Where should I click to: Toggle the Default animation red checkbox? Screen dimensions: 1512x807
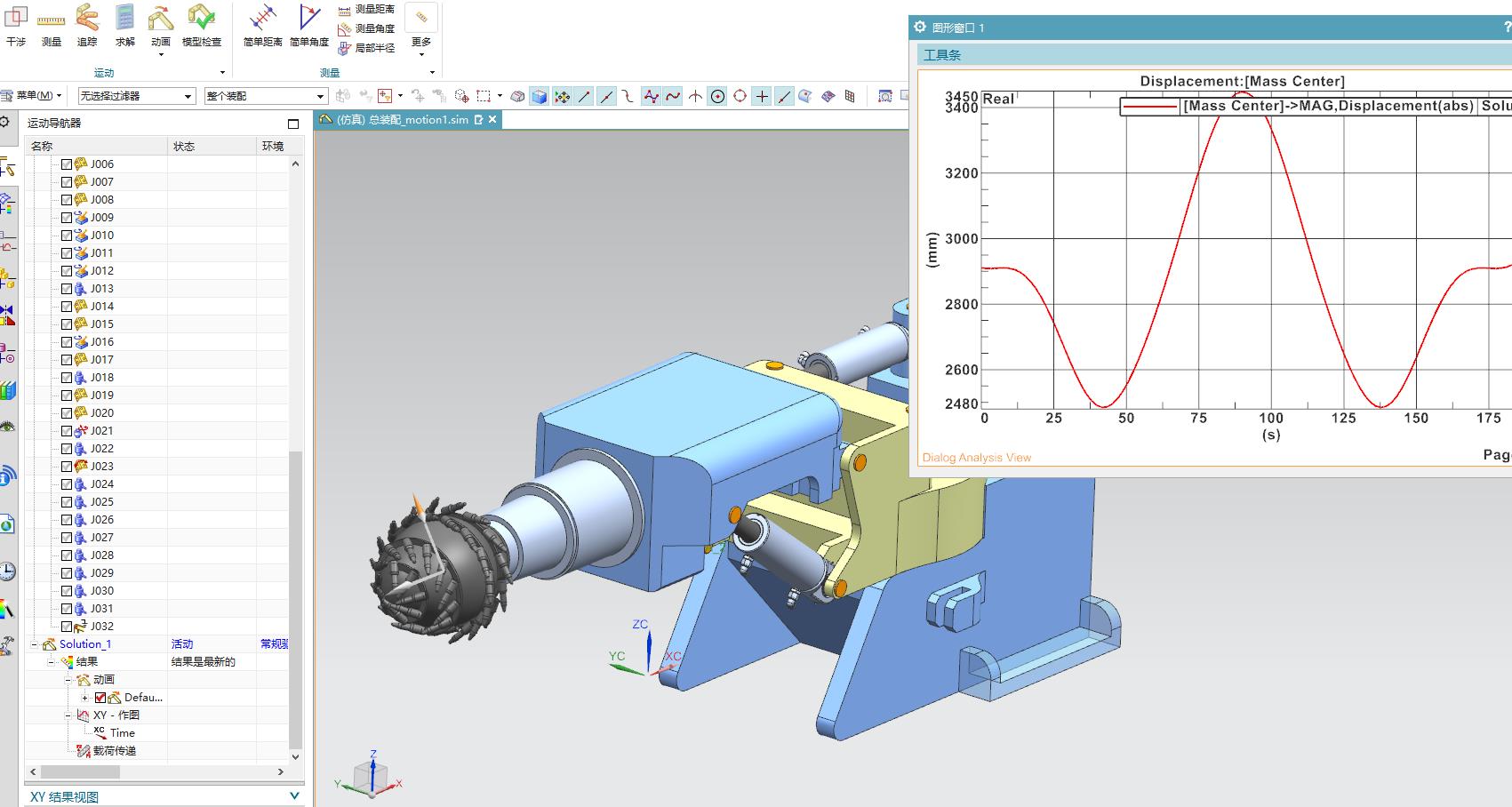coord(100,698)
